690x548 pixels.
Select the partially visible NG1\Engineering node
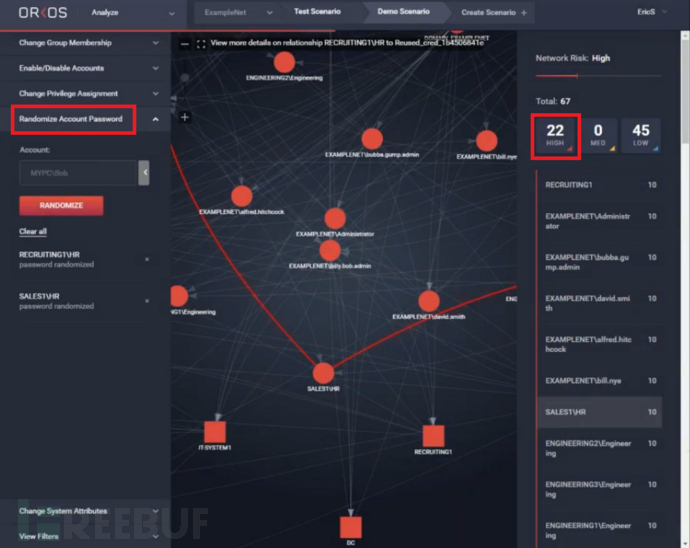tap(179, 296)
